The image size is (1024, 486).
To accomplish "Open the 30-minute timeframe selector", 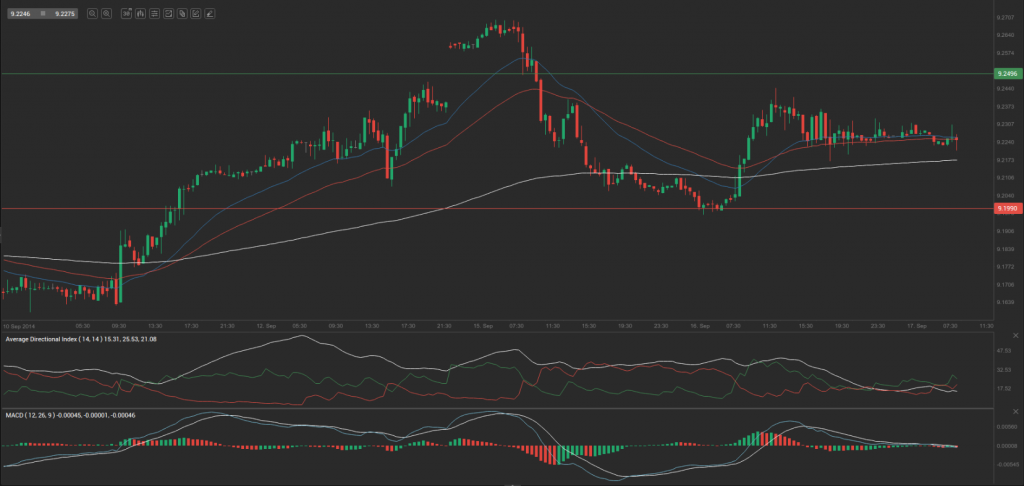I will [125, 14].
